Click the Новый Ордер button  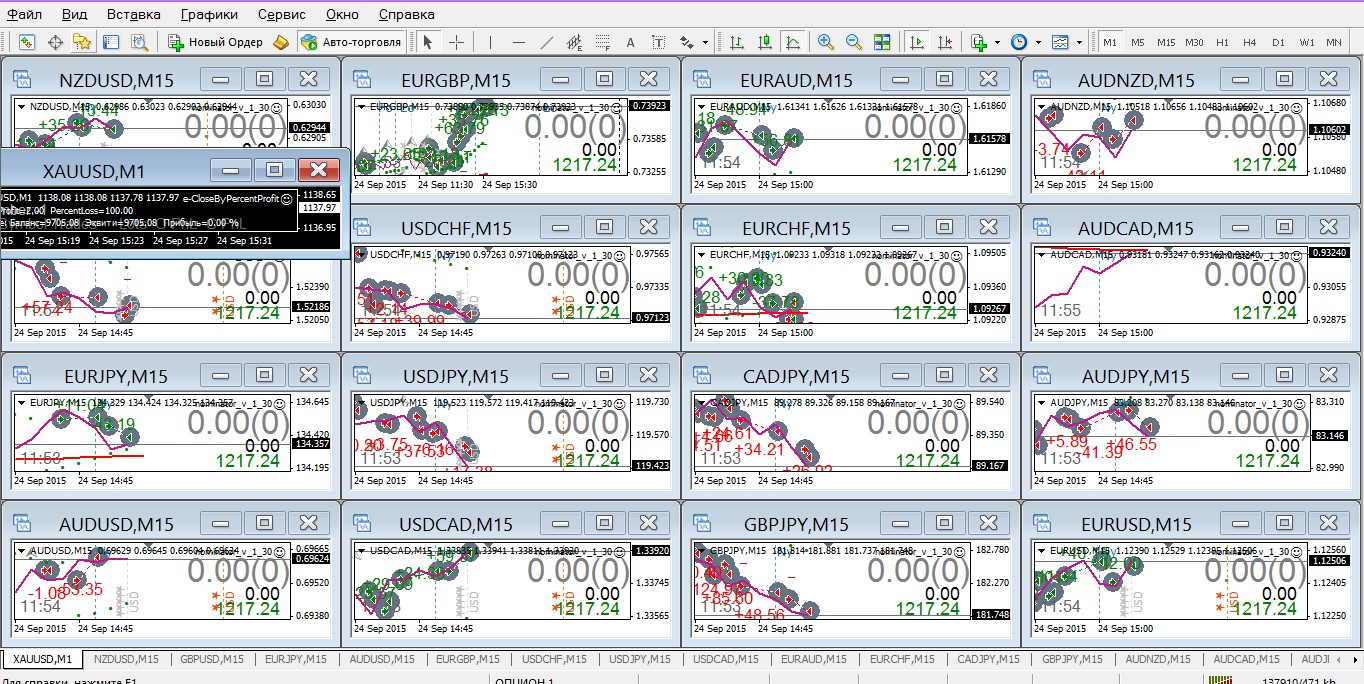(215, 42)
